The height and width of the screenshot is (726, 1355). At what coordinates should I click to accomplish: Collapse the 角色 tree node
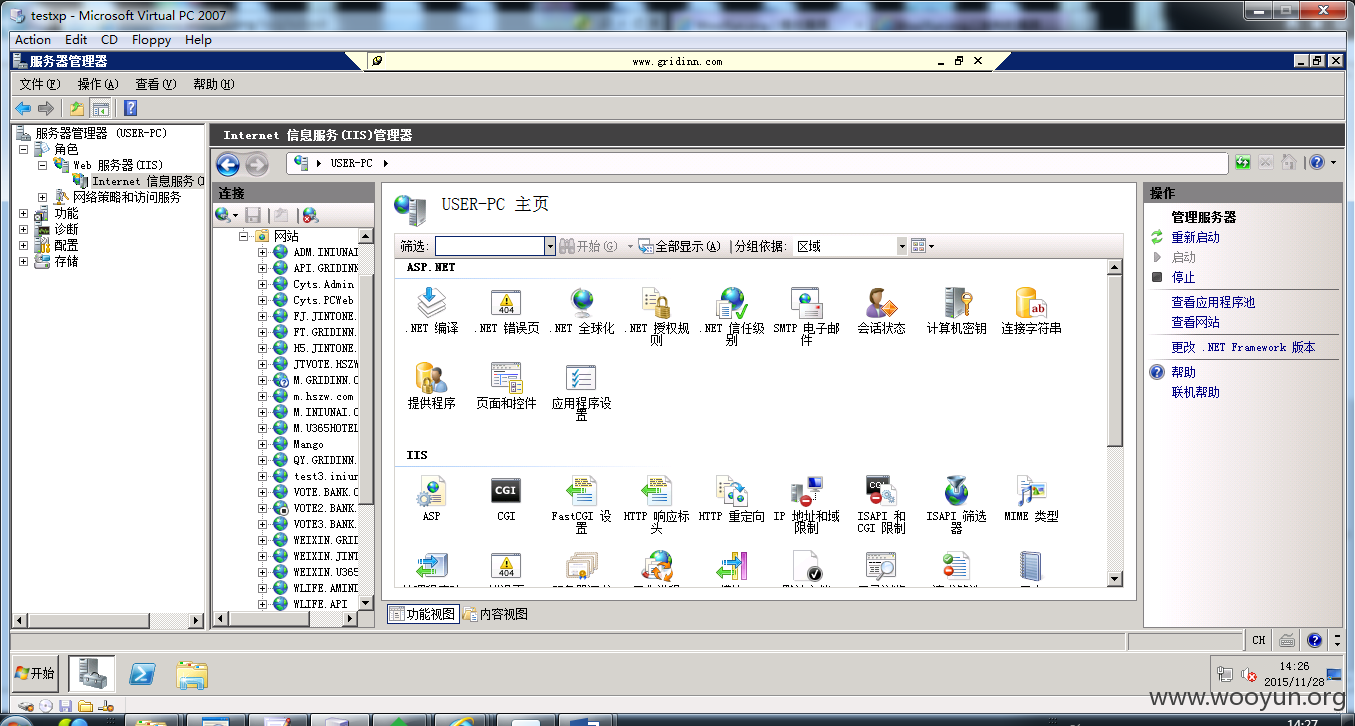24,149
